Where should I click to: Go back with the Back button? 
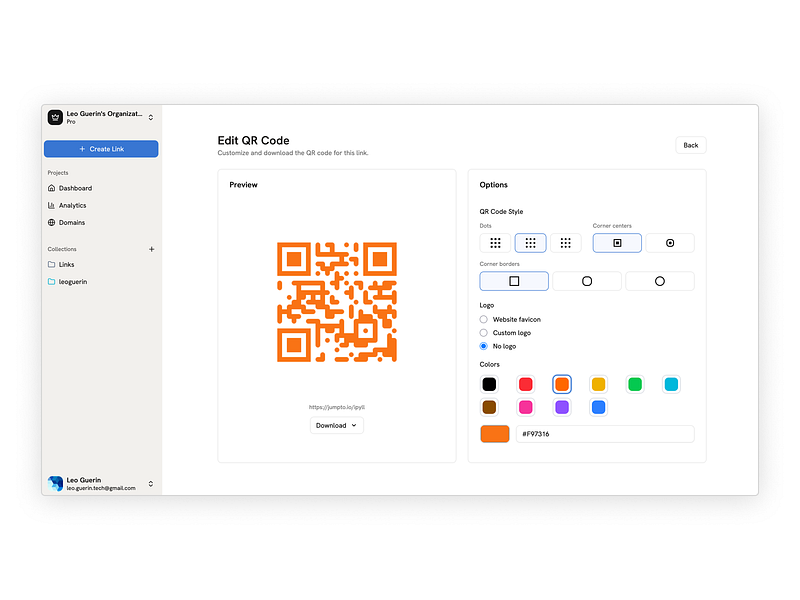click(691, 145)
